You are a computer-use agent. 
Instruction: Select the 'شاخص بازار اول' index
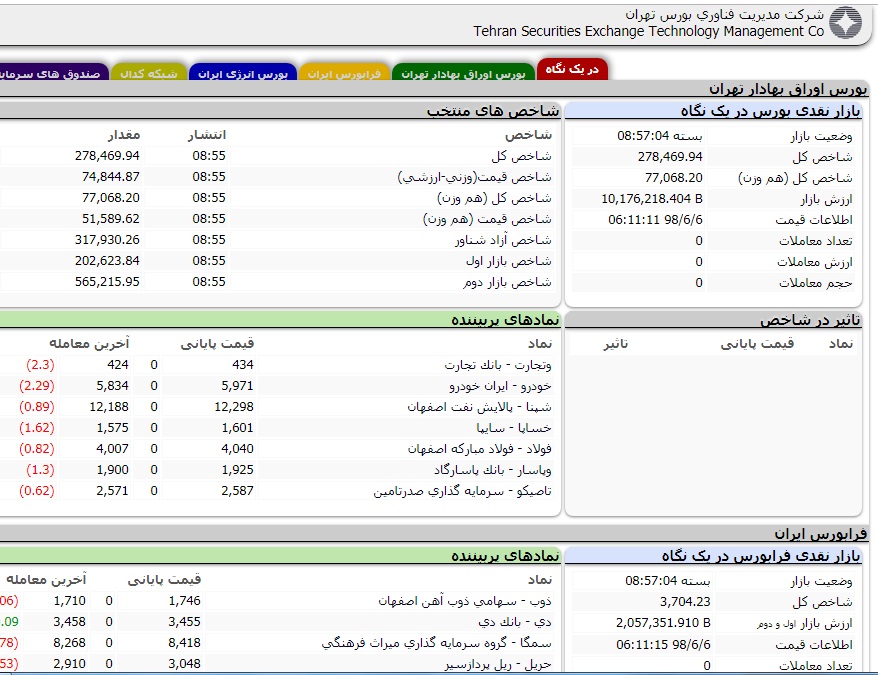tap(509, 261)
